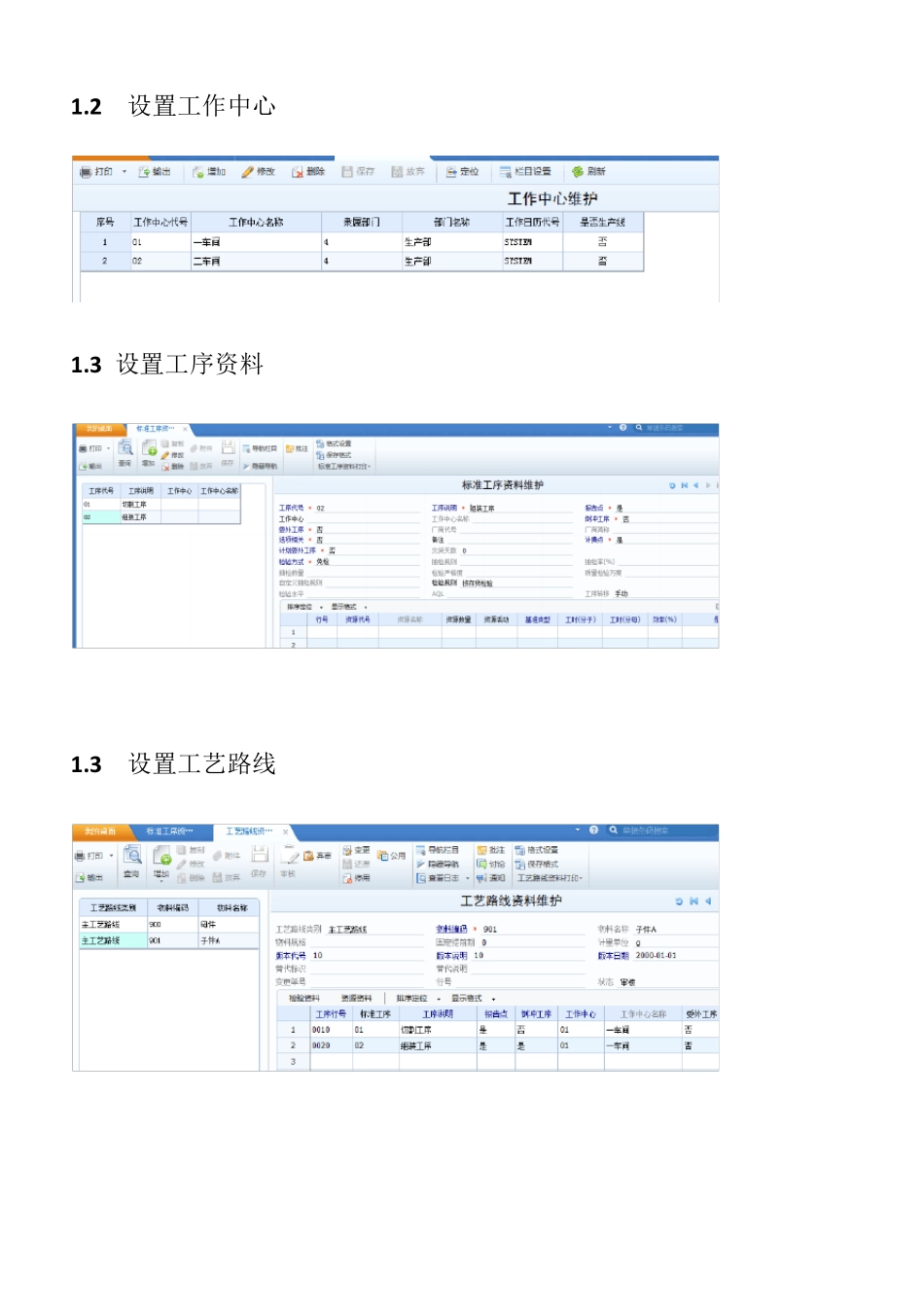Click 公用 in the 工艺路线资料 toolbar

coord(392,856)
